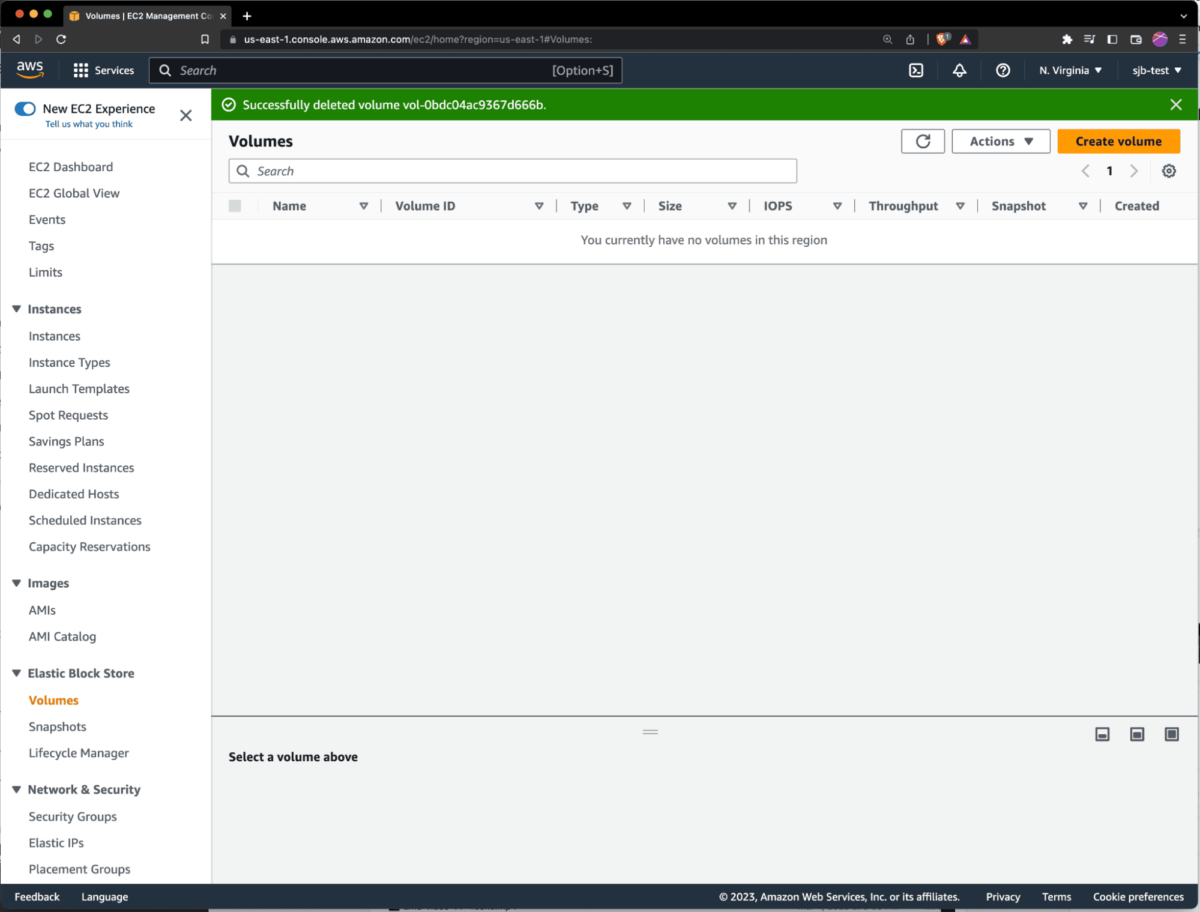Open the Help menu icon
This screenshot has height=912, width=1200.
1001,70
